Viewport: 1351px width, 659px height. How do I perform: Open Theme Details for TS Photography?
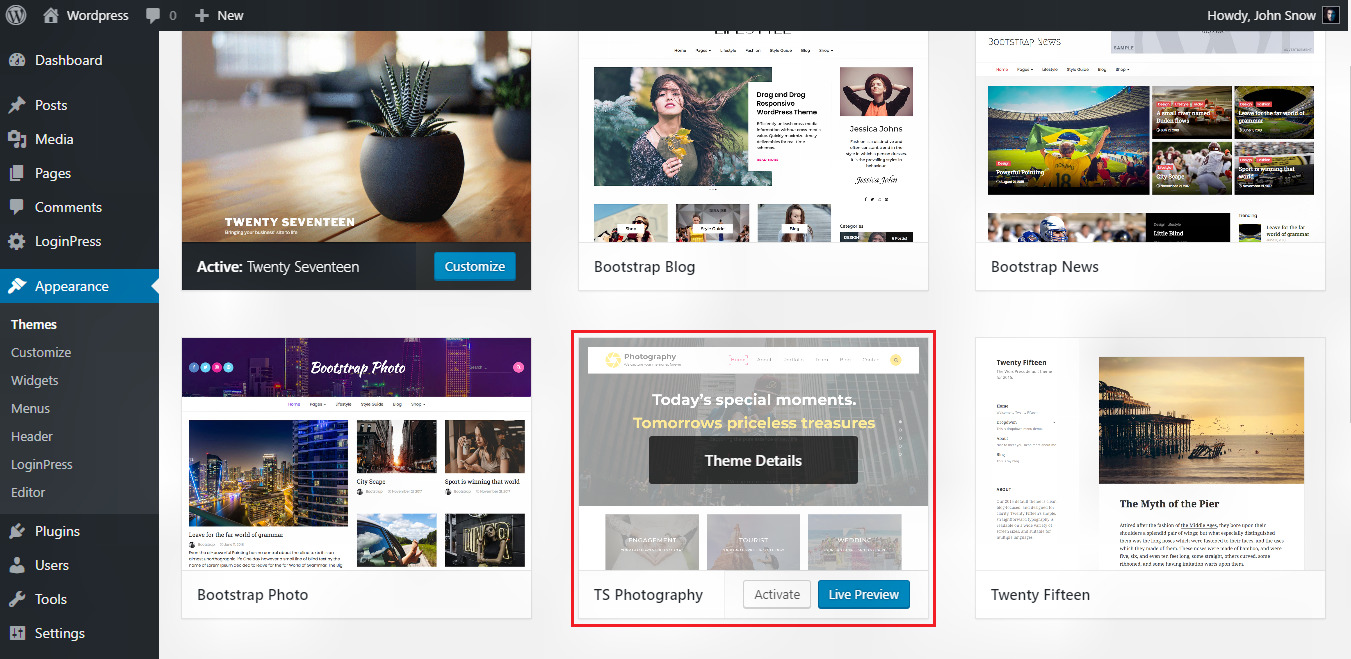pyautogui.click(x=753, y=460)
